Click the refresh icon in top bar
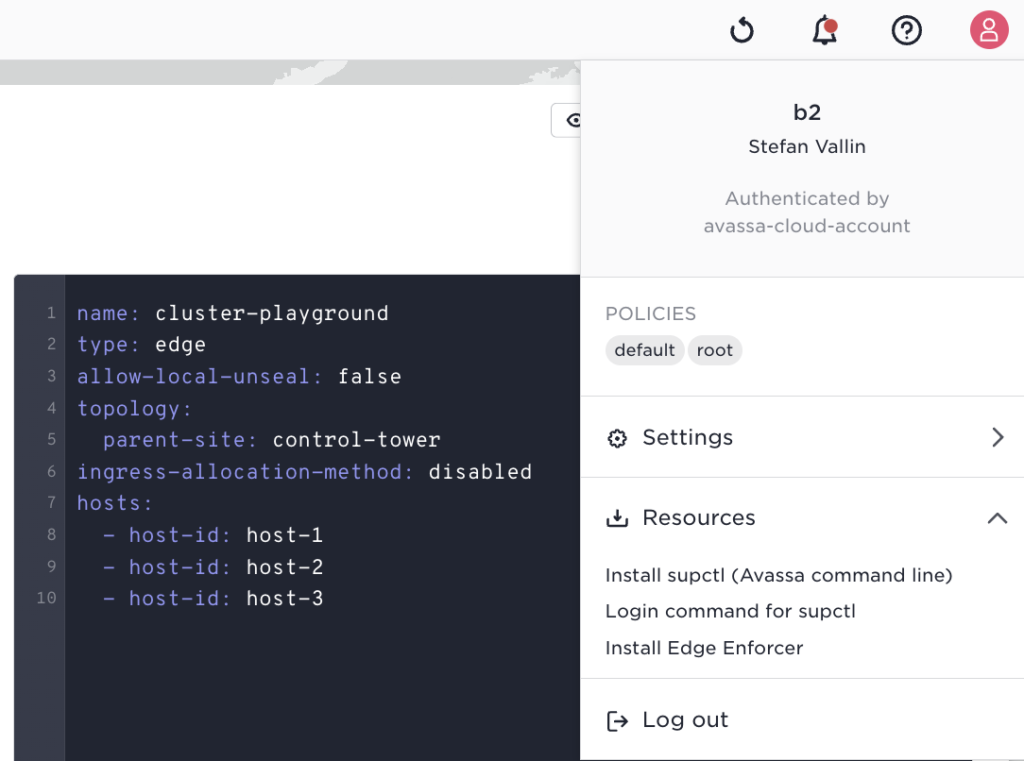The height and width of the screenshot is (761, 1024). [x=741, y=31]
